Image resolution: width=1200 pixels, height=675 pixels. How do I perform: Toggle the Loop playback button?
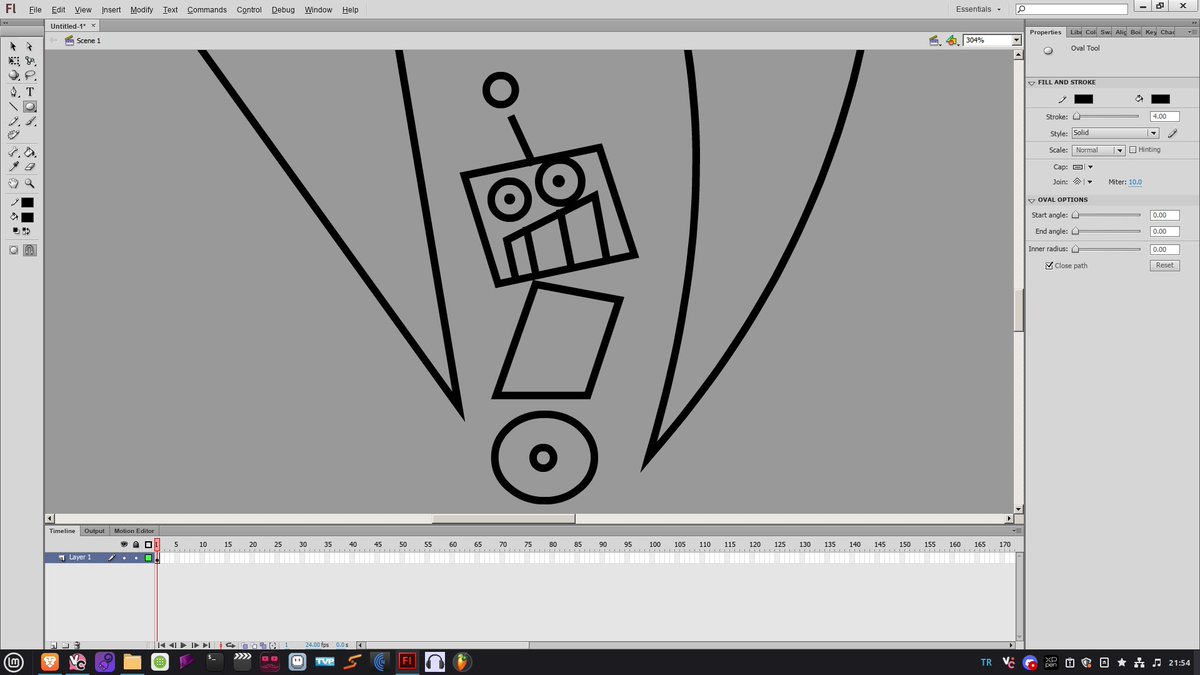[x=229, y=645]
